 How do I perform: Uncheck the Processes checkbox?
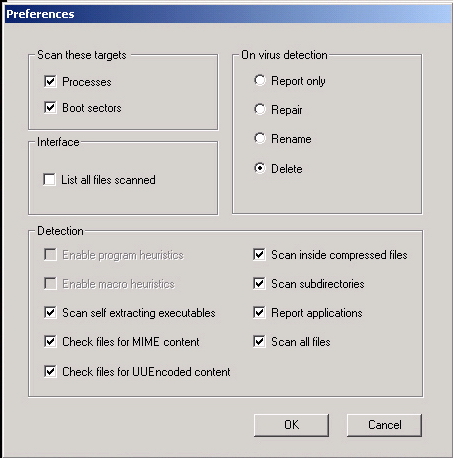[50, 81]
